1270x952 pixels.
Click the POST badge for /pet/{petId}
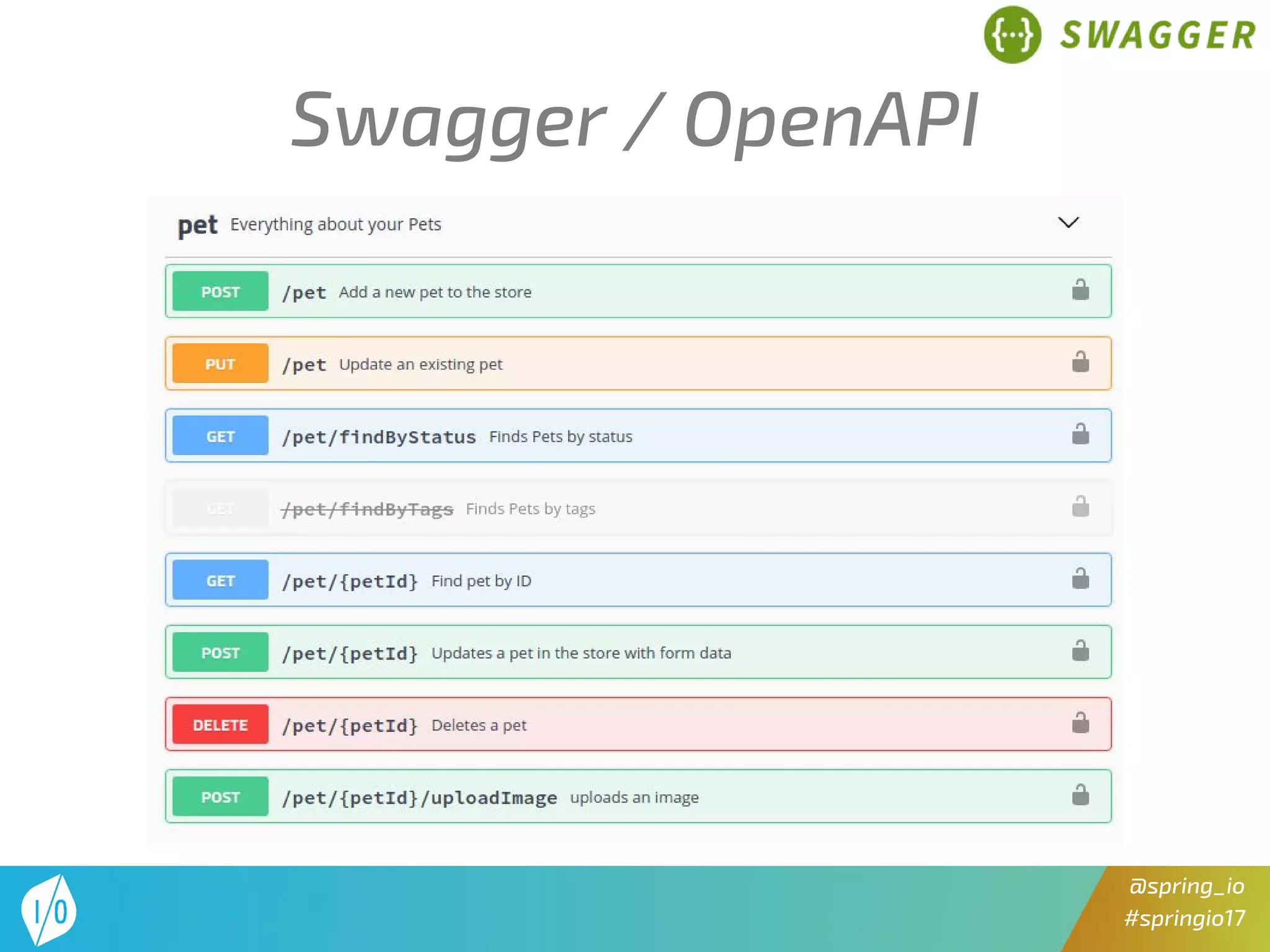coord(220,652)
